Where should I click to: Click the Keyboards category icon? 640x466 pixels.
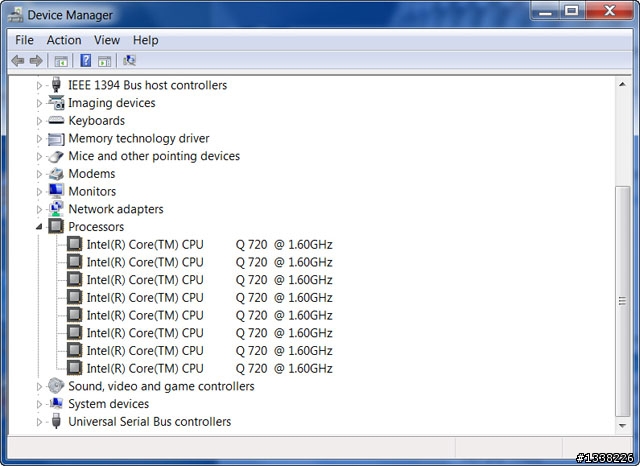click(56, 120)
